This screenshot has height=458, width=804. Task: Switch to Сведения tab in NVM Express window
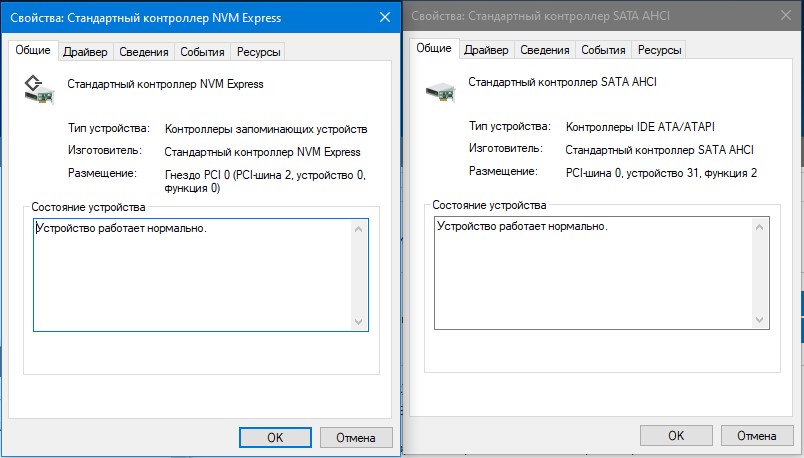tap(144, 52)
